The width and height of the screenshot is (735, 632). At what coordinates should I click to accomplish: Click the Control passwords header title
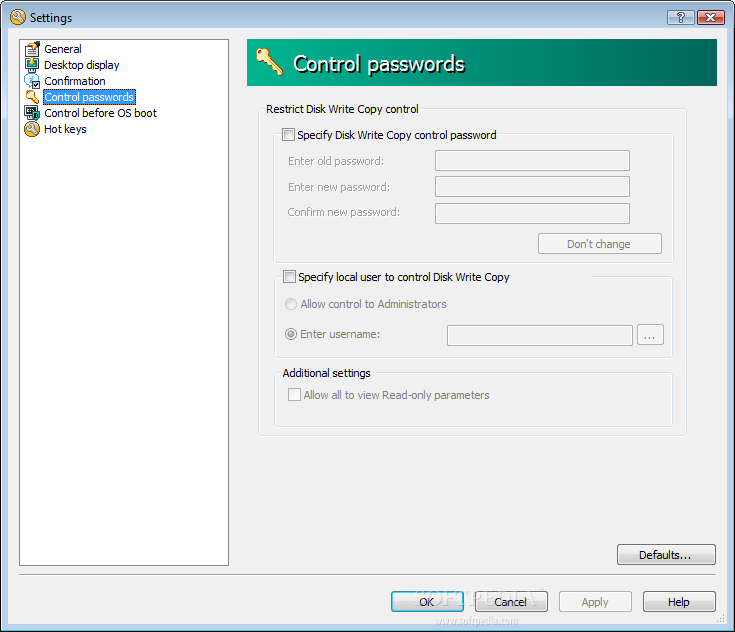click(x=379, y=64)
